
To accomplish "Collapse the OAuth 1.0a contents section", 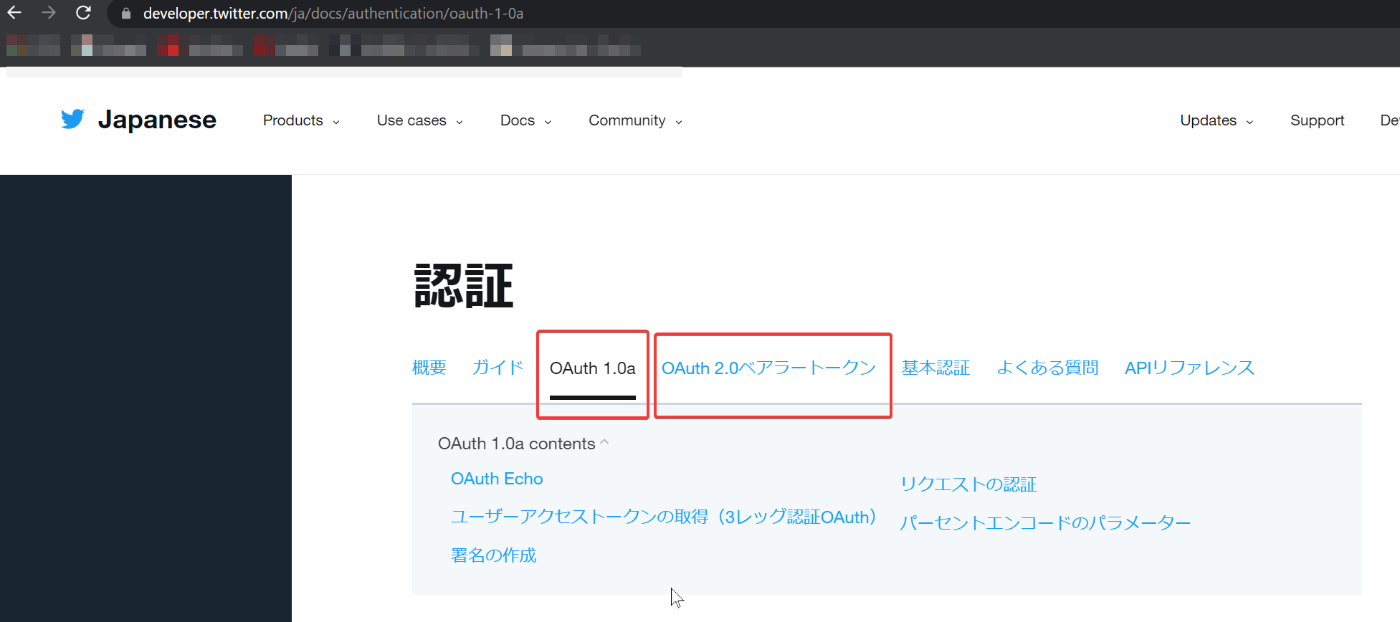I will pyautogui.click(x=524, y=443).
